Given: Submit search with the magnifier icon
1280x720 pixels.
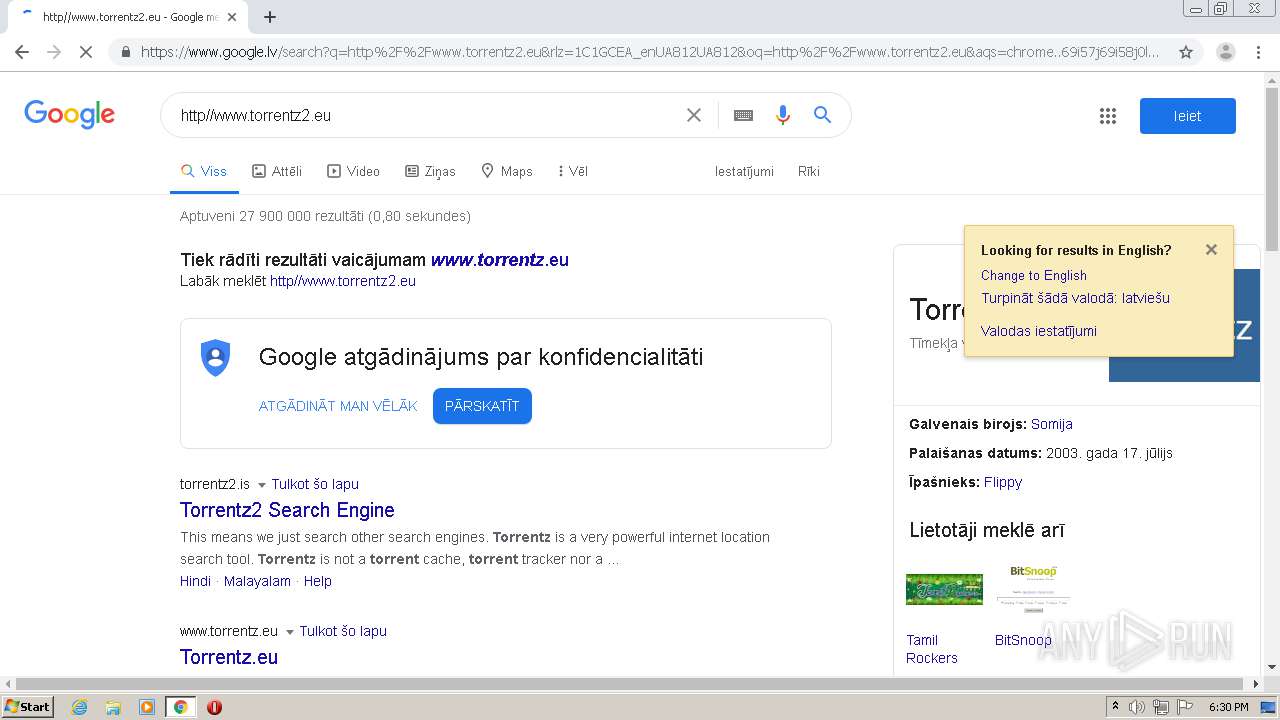Looking at the screenshot, I should pyautogui.click(x=822, y=115).
